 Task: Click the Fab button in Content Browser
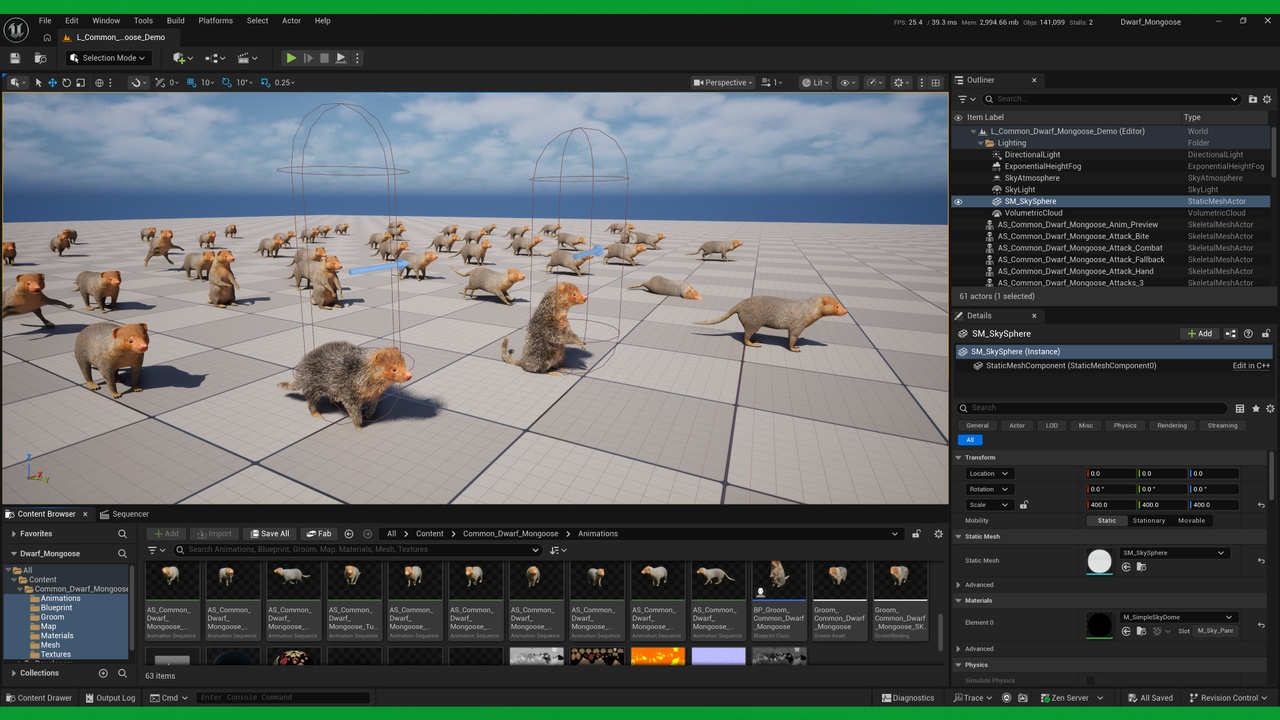click(x=319, y=534)
